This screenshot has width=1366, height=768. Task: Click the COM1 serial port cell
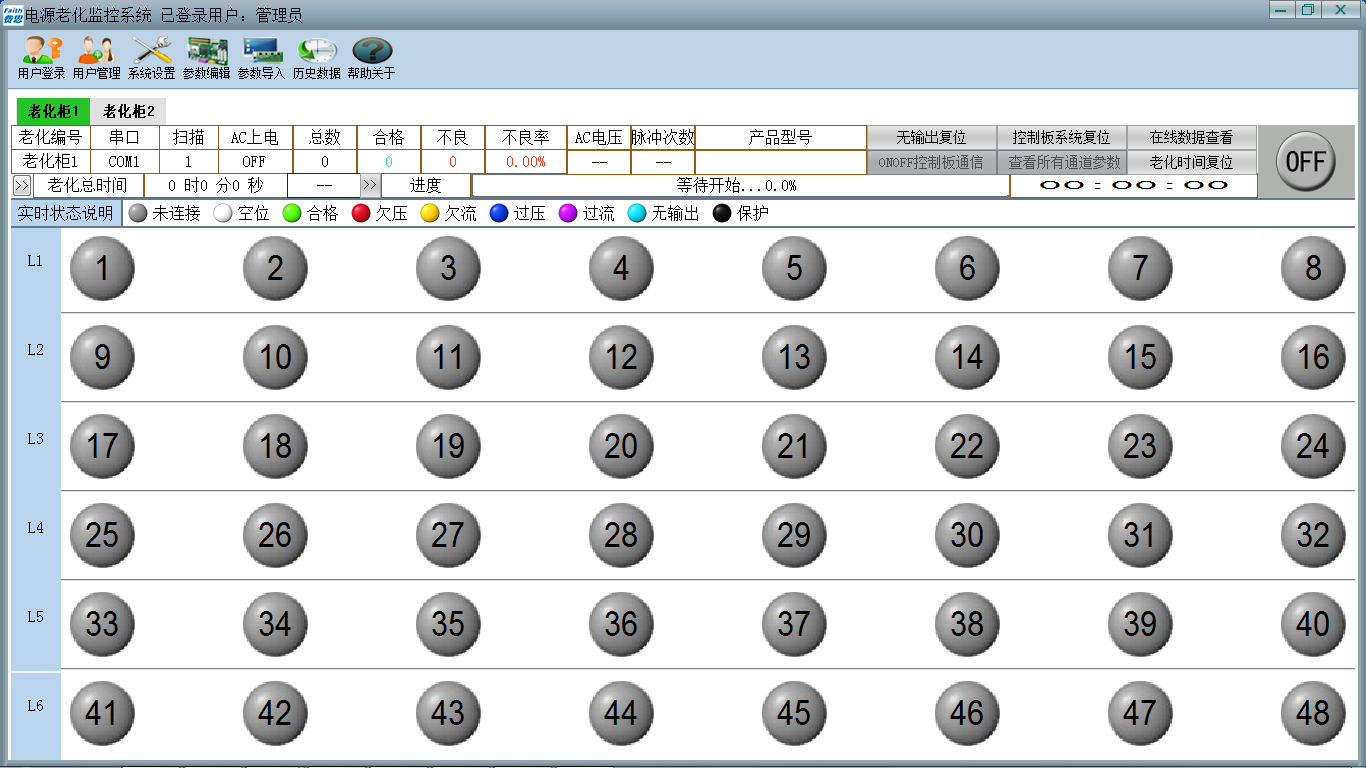pos(124,161)
